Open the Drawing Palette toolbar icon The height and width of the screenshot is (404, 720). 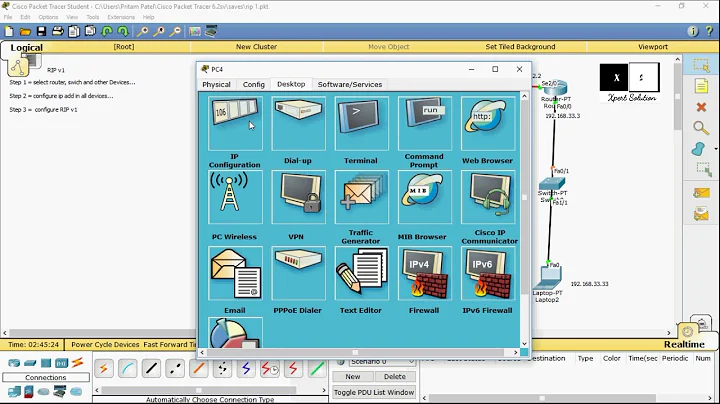(x=195, y=31)
